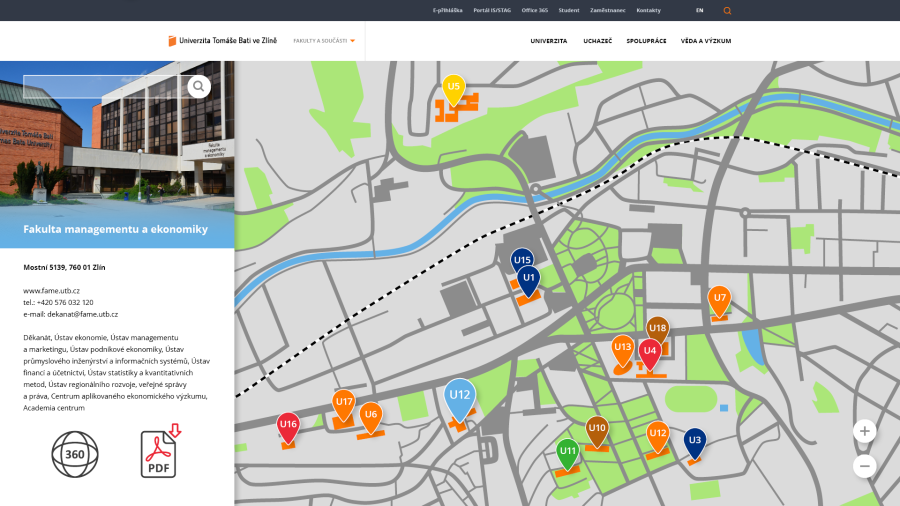The height and width of the screenshot is (506, 900).
Task: Select the dark blue U15 map pin
Action: pyautogui.click(x=522, y=260)
